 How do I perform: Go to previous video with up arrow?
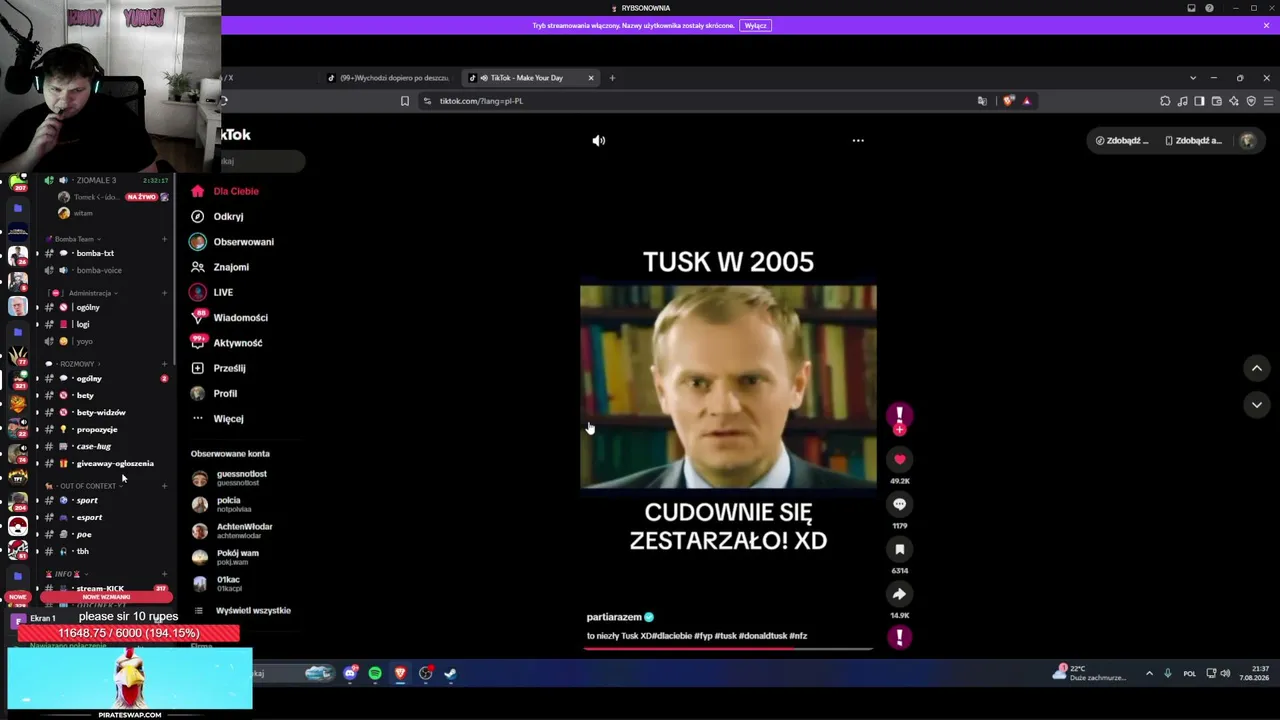pyautogui.click(x=1257, y=368)
